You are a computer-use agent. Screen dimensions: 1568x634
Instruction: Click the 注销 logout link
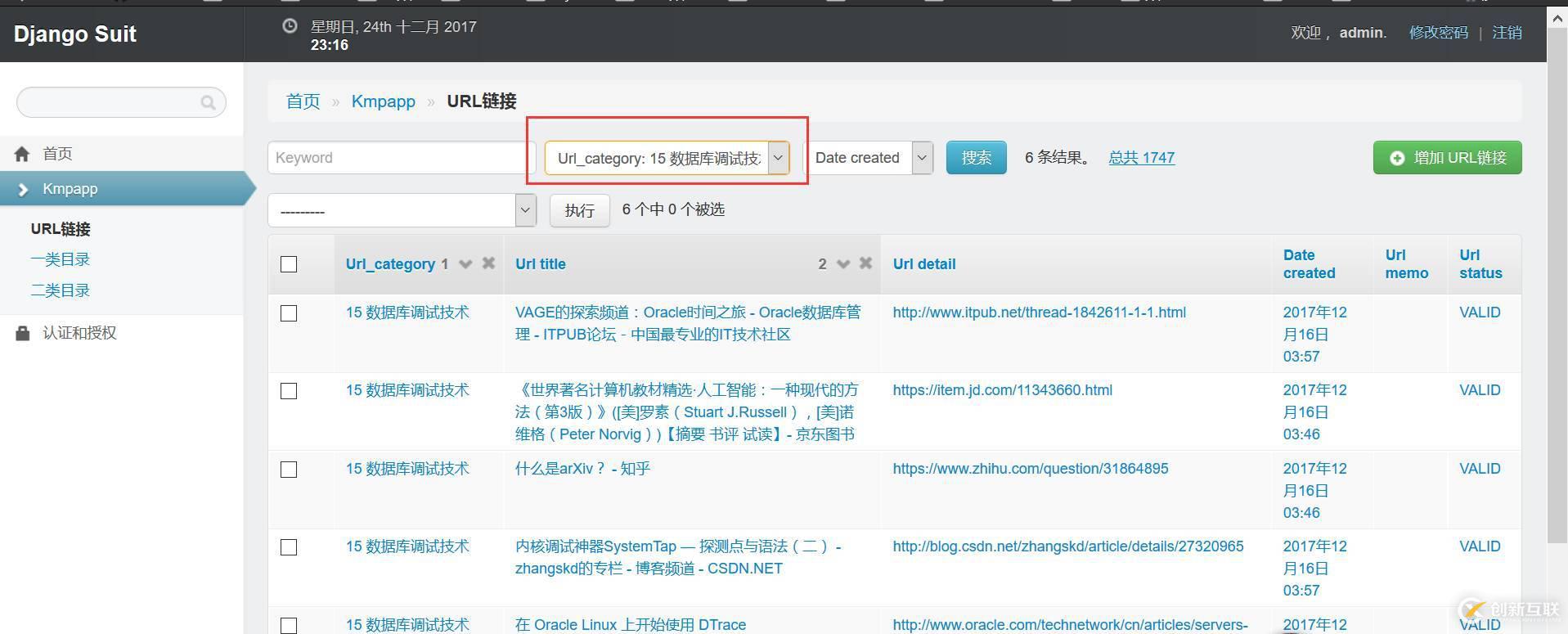point(1507,33)
